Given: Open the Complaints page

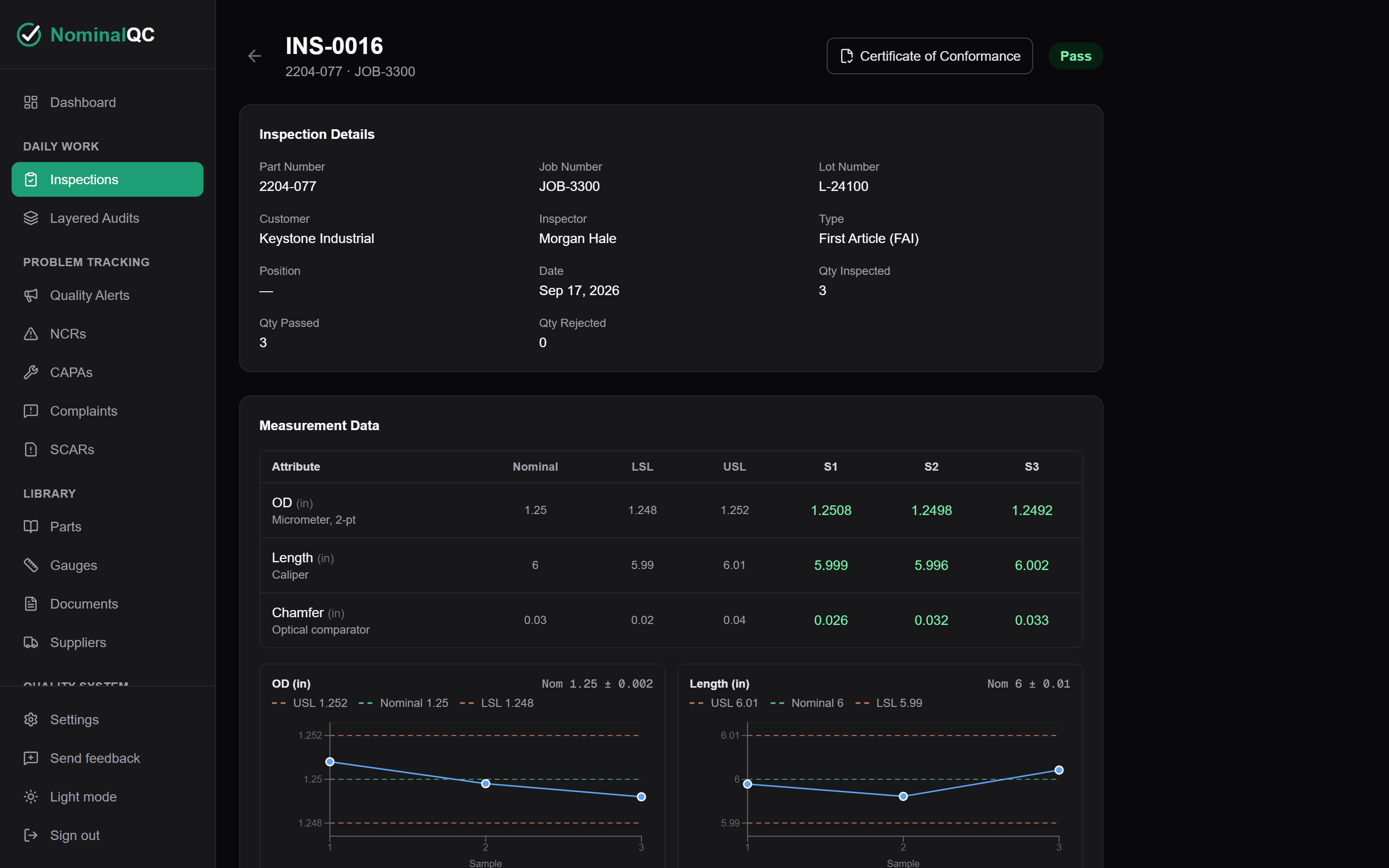Looking at the screenshot, I should (x=108, y=411).
